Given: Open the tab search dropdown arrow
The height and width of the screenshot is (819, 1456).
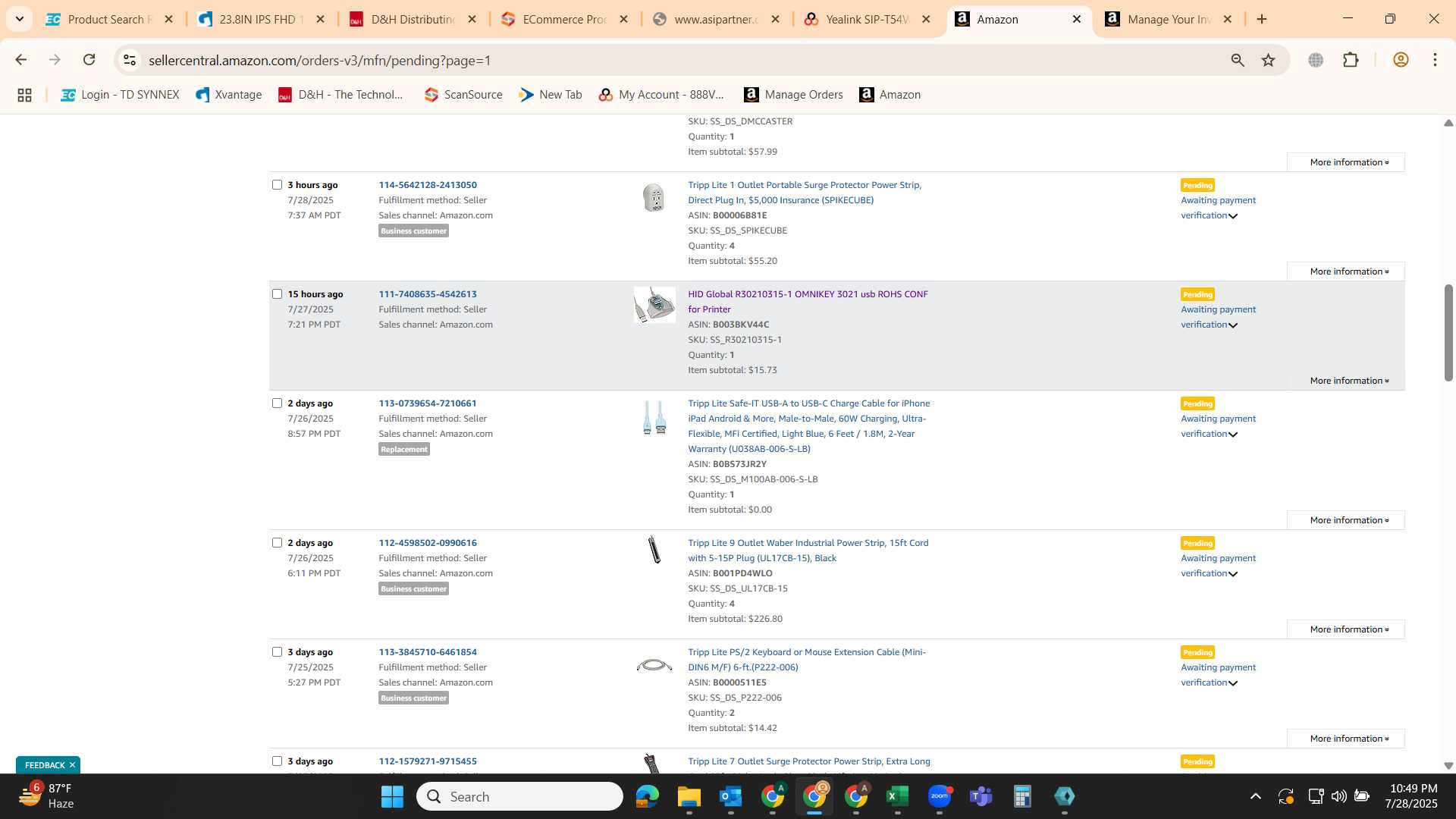Looking at the screenshot, I should [19, 19].
